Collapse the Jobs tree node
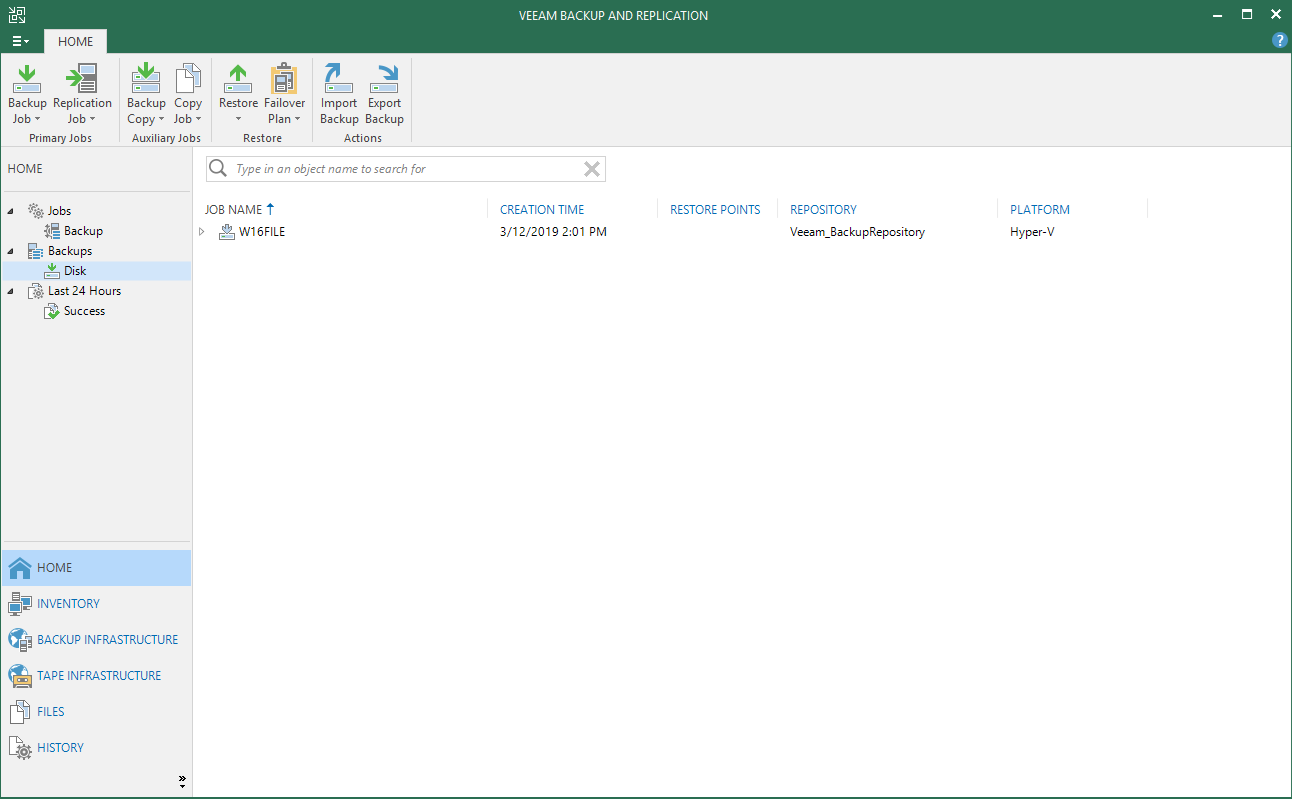1292x799 pixels. point(11,211)
